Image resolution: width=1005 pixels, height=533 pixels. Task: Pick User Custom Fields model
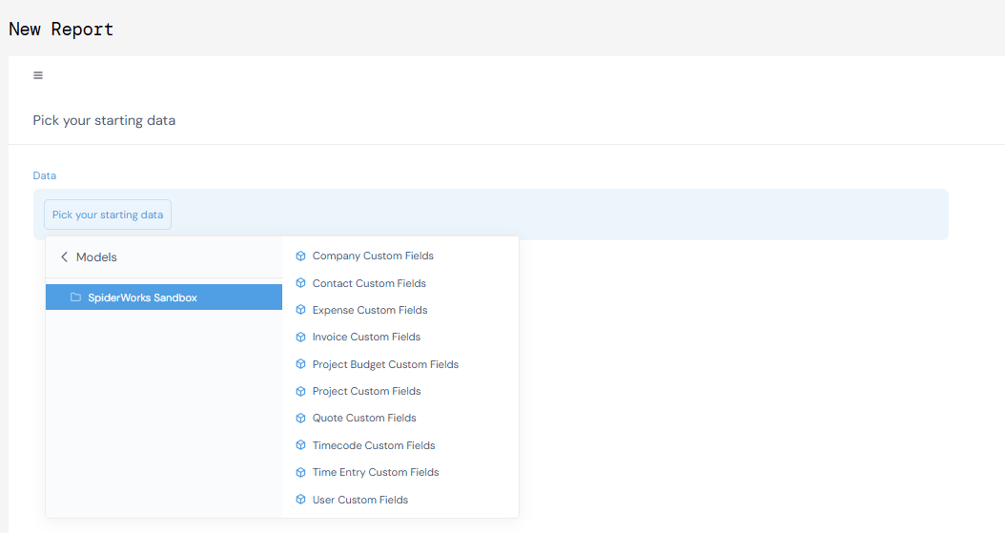coord(360,500)
